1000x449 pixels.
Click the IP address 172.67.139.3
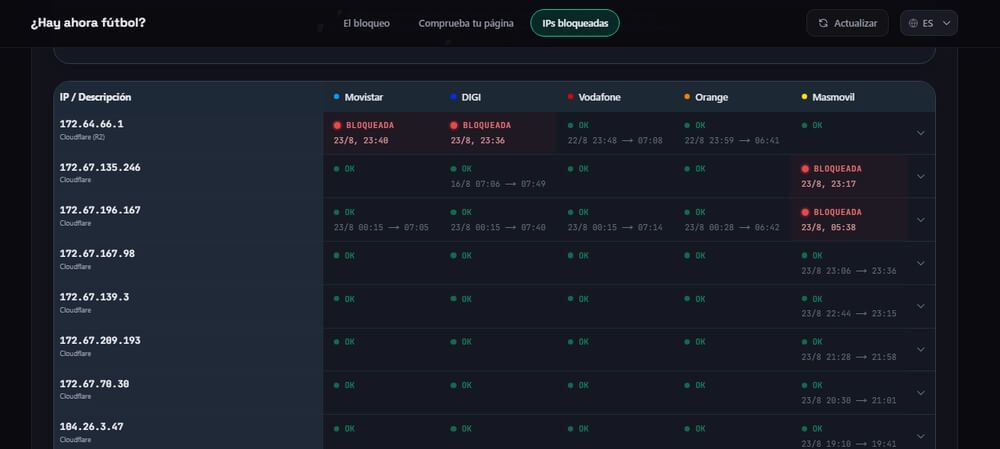click(x=94, y=297)
